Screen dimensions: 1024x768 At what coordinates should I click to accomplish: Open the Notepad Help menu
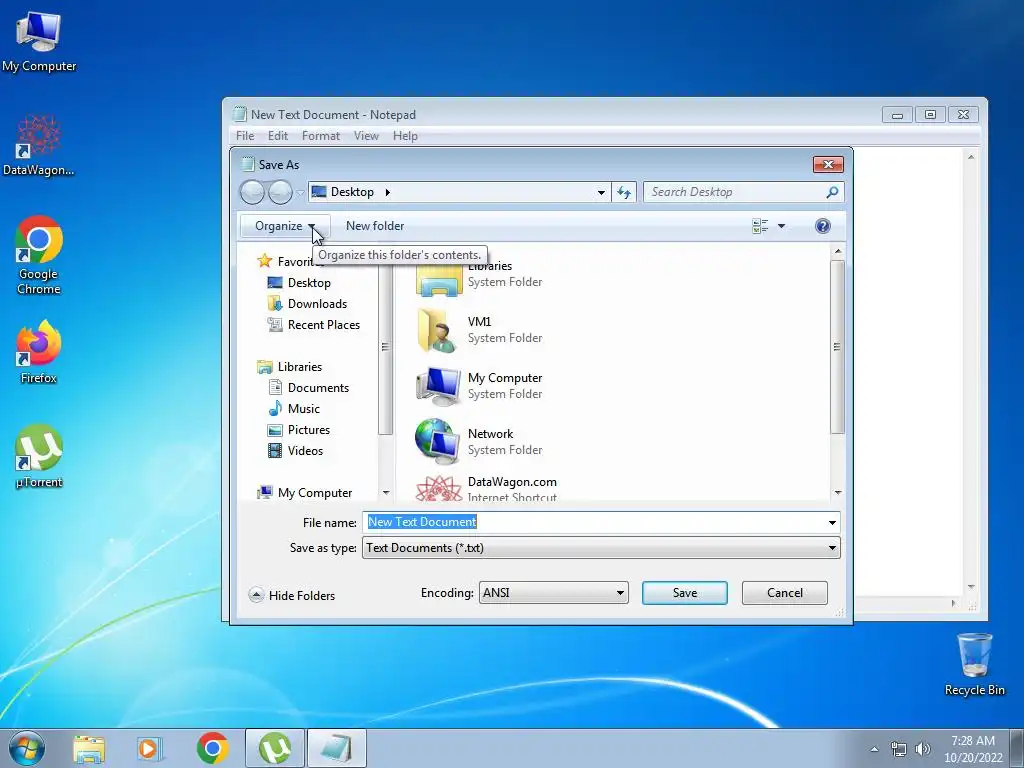click(x=405, y=136)
